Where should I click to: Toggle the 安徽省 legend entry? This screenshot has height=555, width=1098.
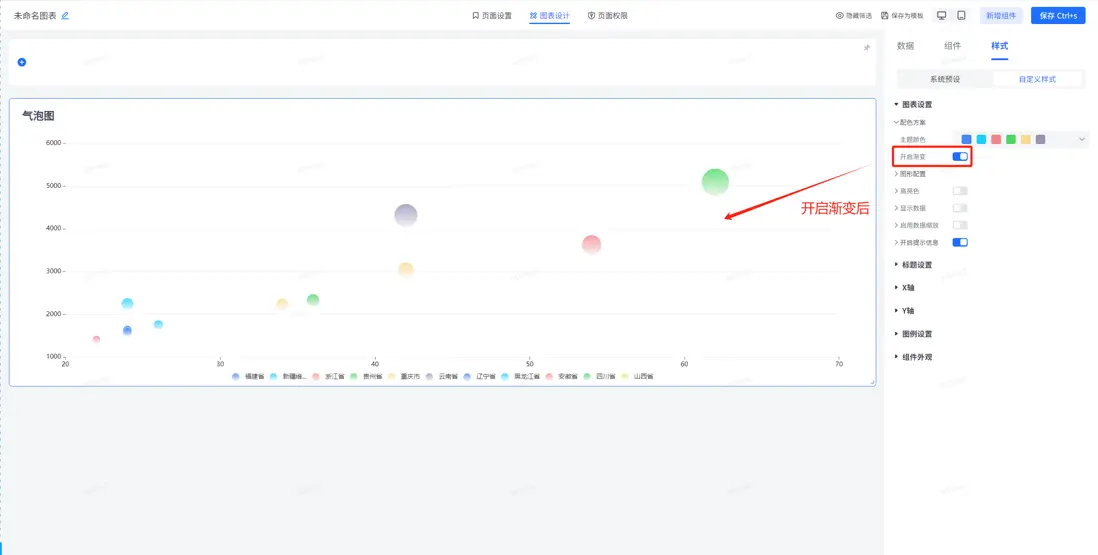click(x=562, y=377)
